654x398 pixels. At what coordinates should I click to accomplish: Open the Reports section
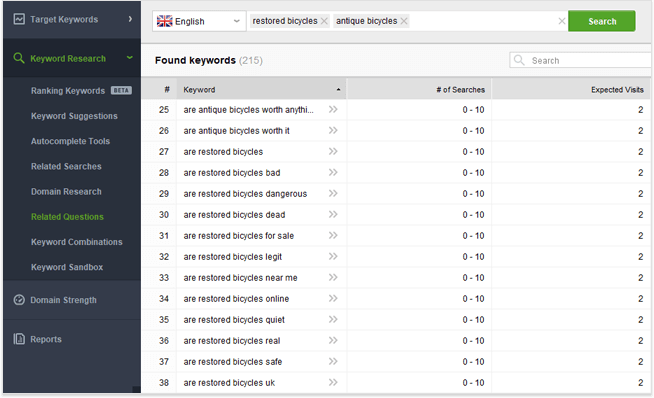click(46, 339)
